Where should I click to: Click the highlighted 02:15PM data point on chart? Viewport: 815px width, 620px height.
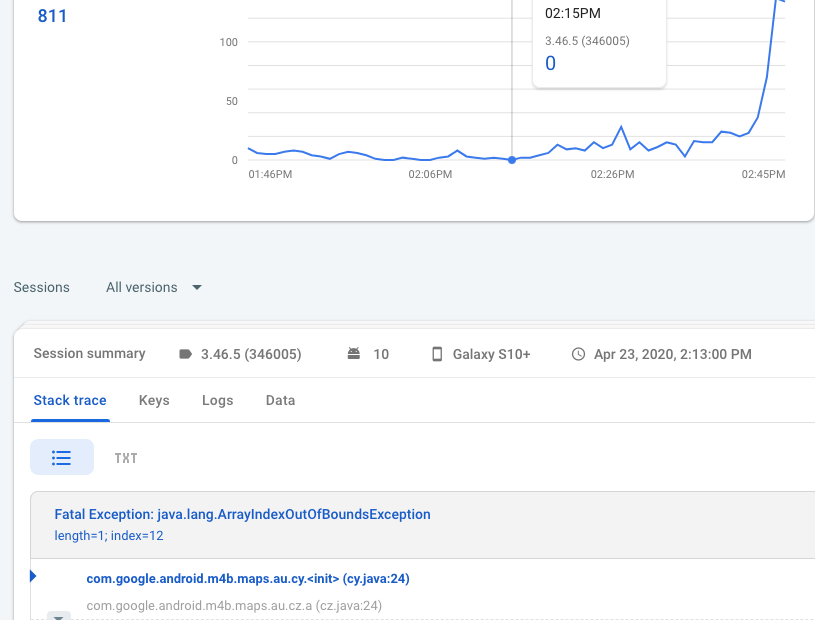(x=512, y=160)
